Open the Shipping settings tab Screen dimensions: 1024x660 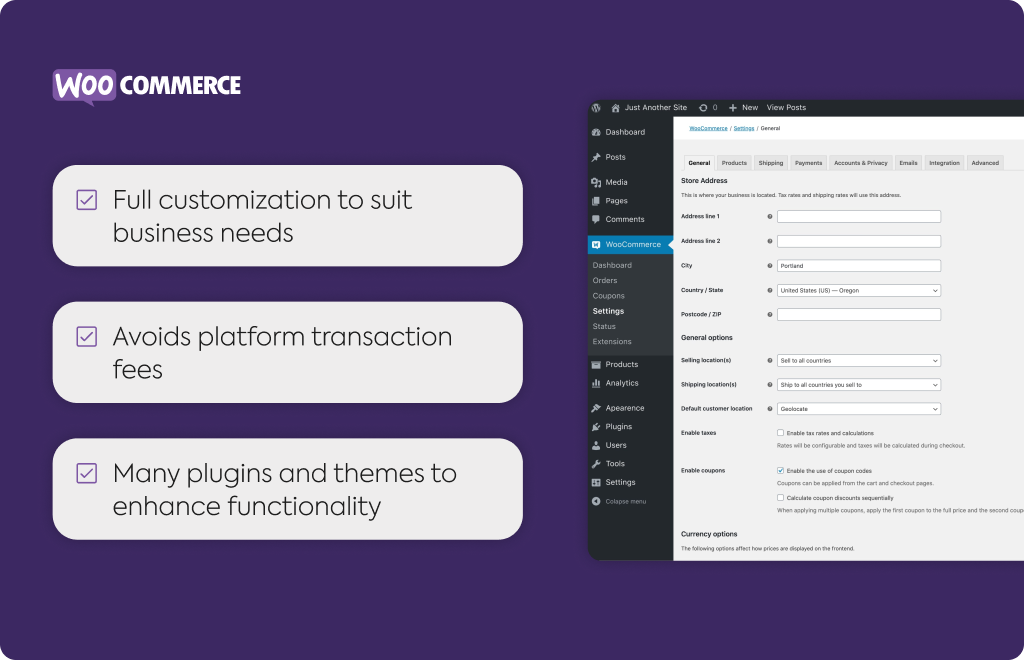click(x=771, y=163)
